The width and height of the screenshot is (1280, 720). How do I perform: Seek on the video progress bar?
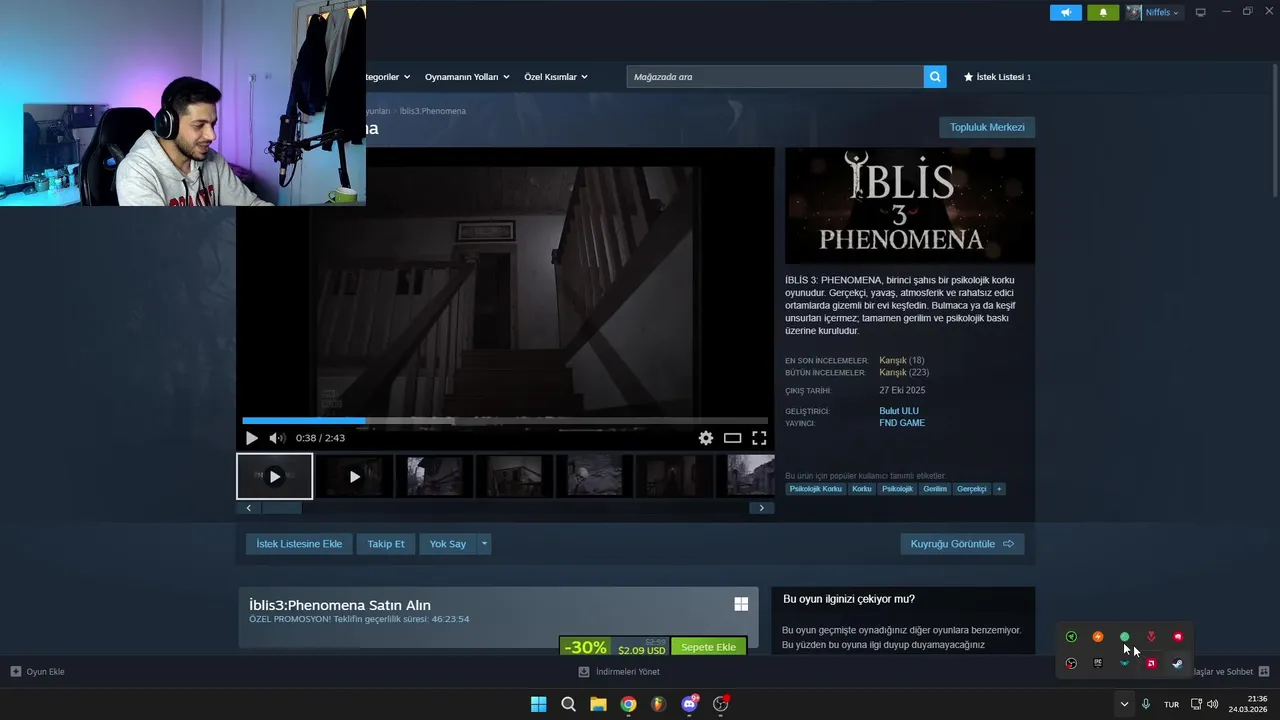[505, 421]
